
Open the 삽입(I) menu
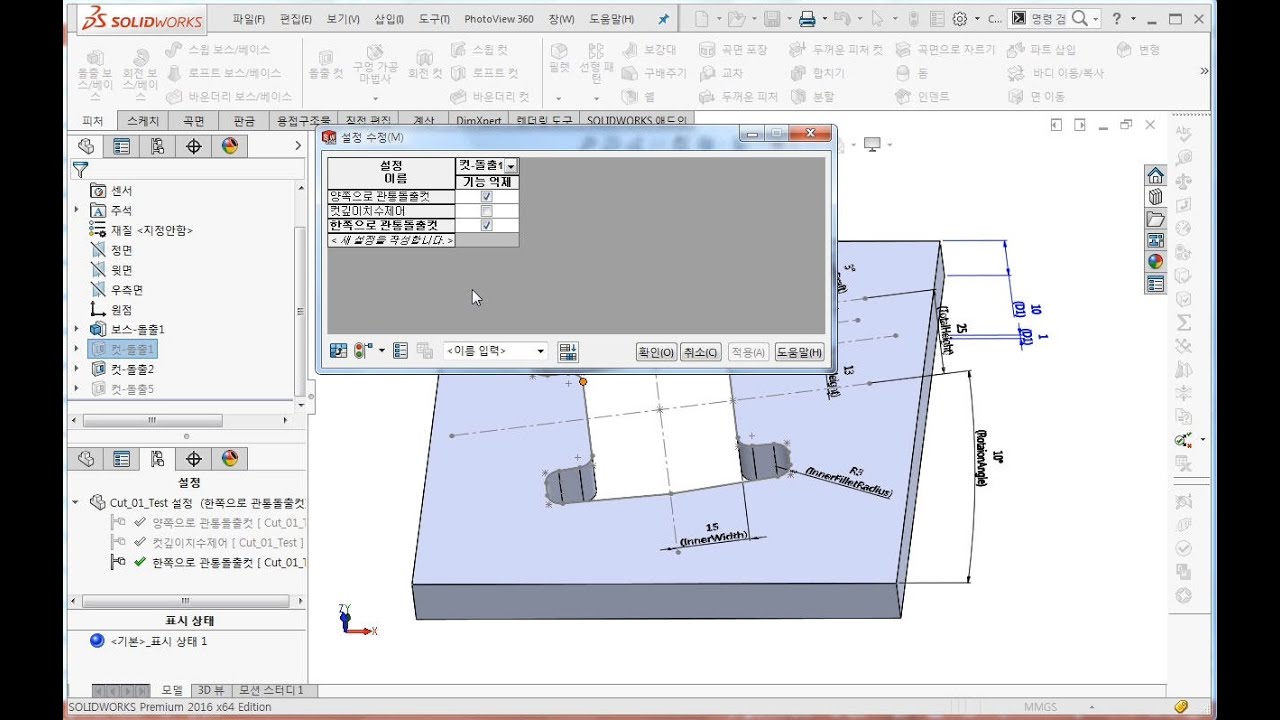(x=389, y=19)
